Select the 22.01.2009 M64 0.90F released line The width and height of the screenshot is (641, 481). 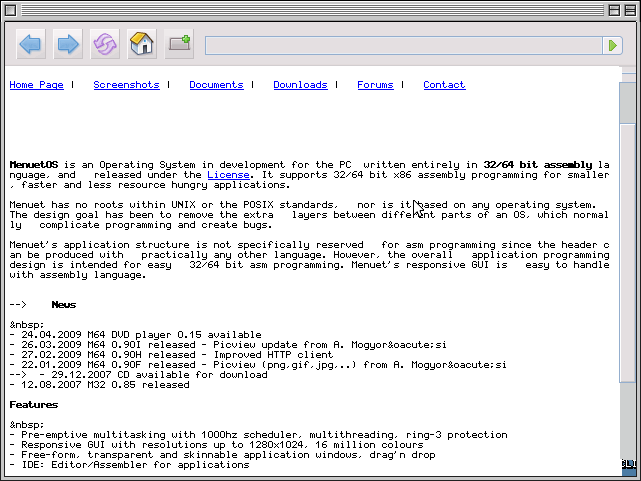[x=258, y=365]
